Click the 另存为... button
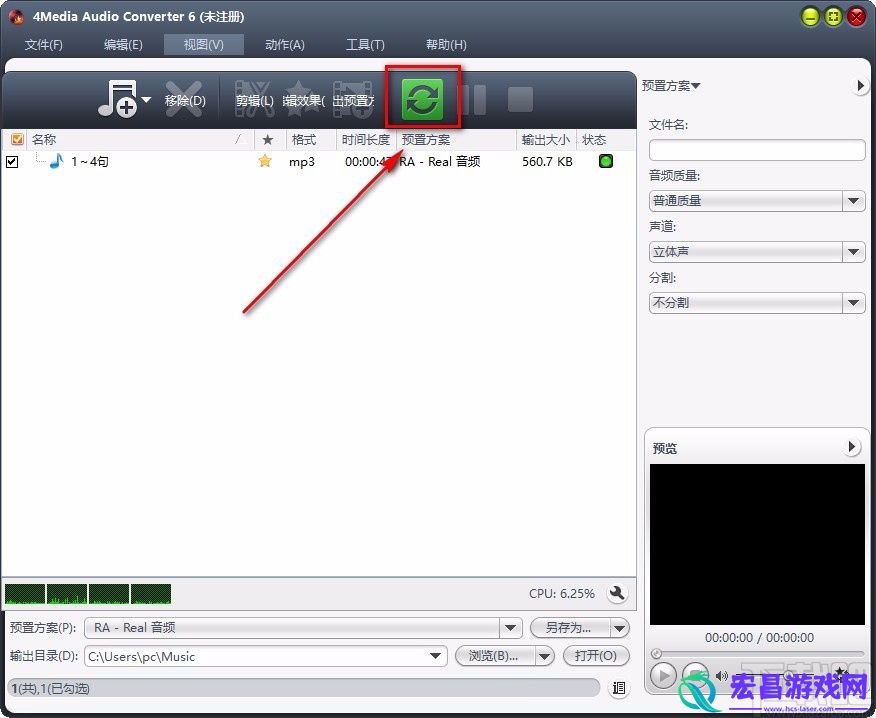 (568, 627)
